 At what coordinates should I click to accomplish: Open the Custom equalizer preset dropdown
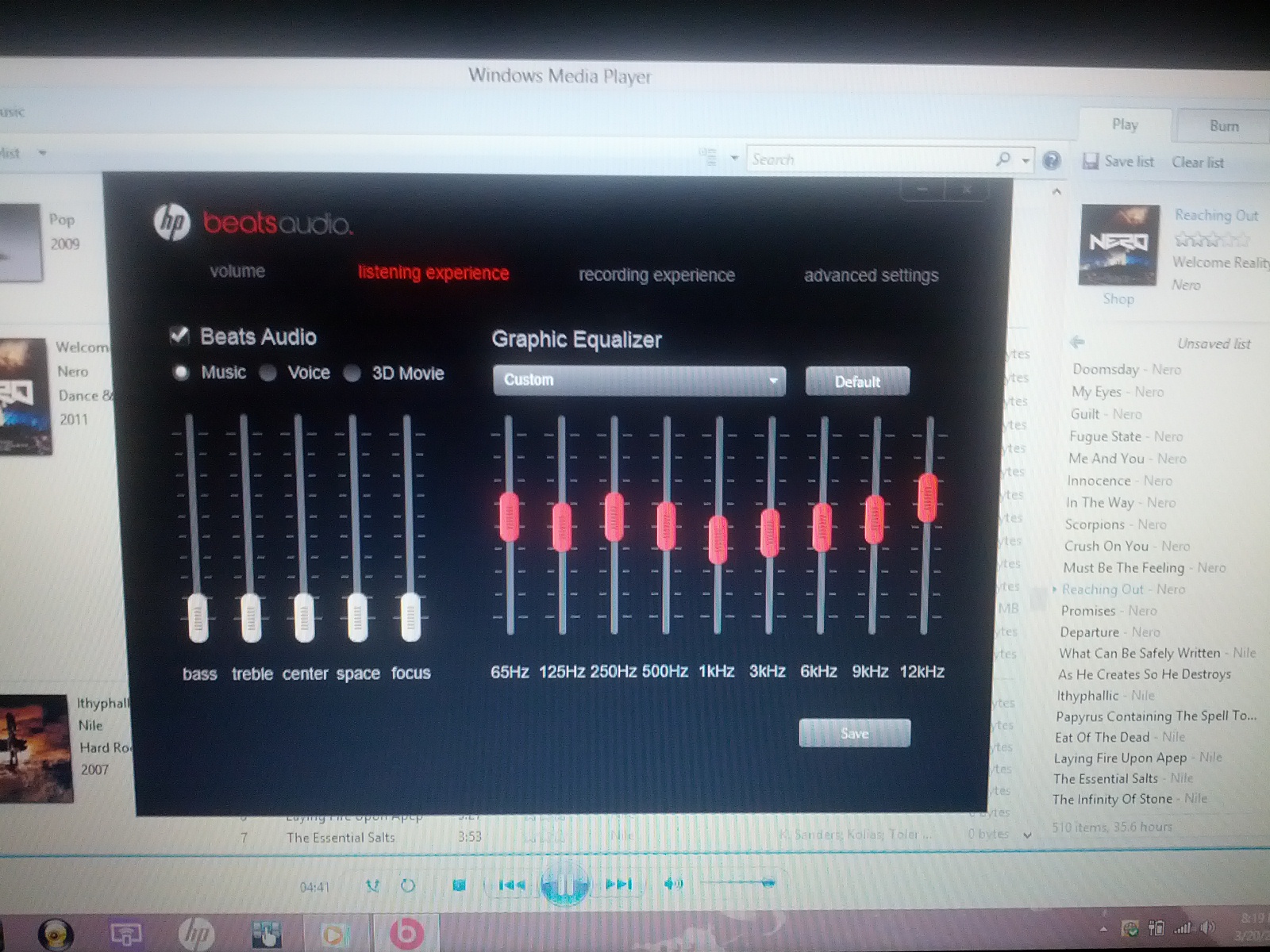coord(639,380)
